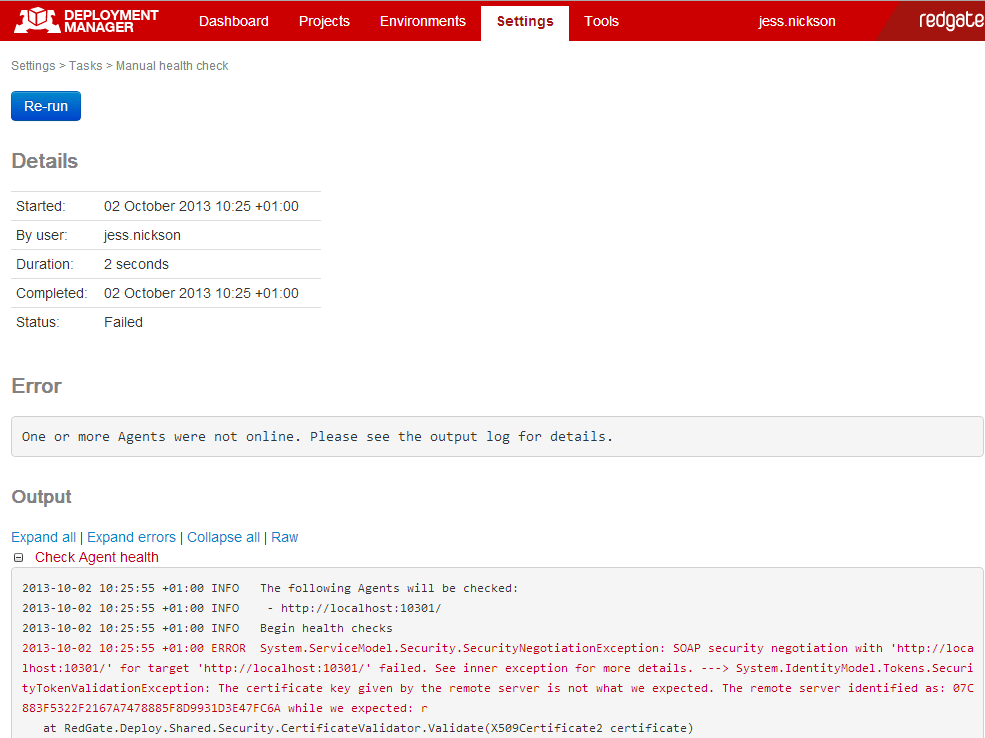Open the Tools menu tab
The image size is (985, 738).
point(601,21)
